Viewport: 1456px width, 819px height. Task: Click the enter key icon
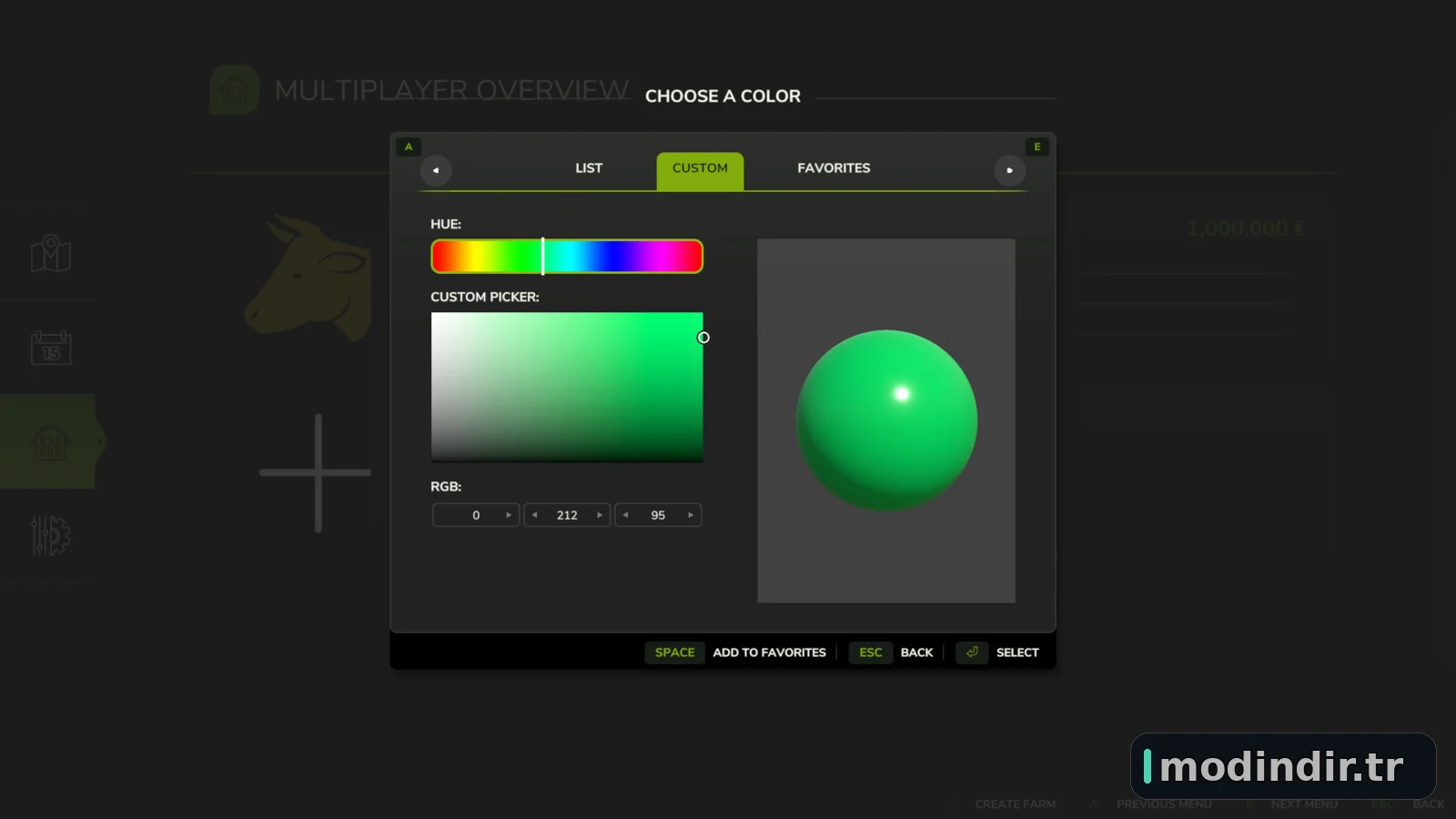coord(972,652)
